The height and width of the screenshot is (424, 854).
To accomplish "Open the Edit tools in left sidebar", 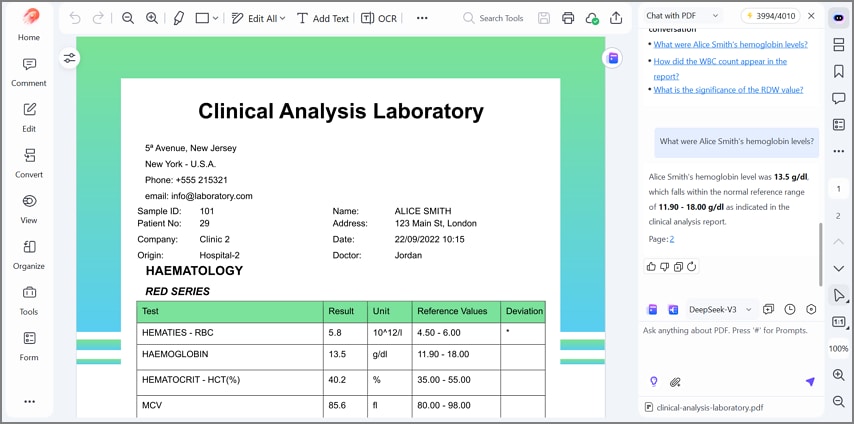I will (x=29, y=118).
